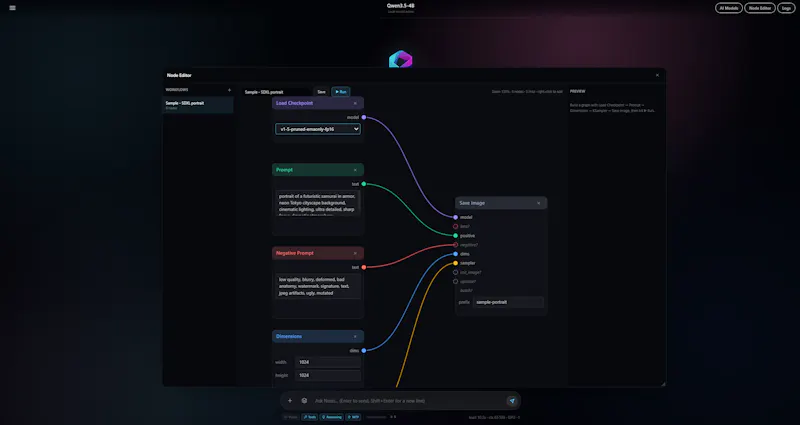Image resolution: width=800 pixels, height=425 pixels.
Task: Click the PREVIEW panel heading
Action: click(578, 91)
